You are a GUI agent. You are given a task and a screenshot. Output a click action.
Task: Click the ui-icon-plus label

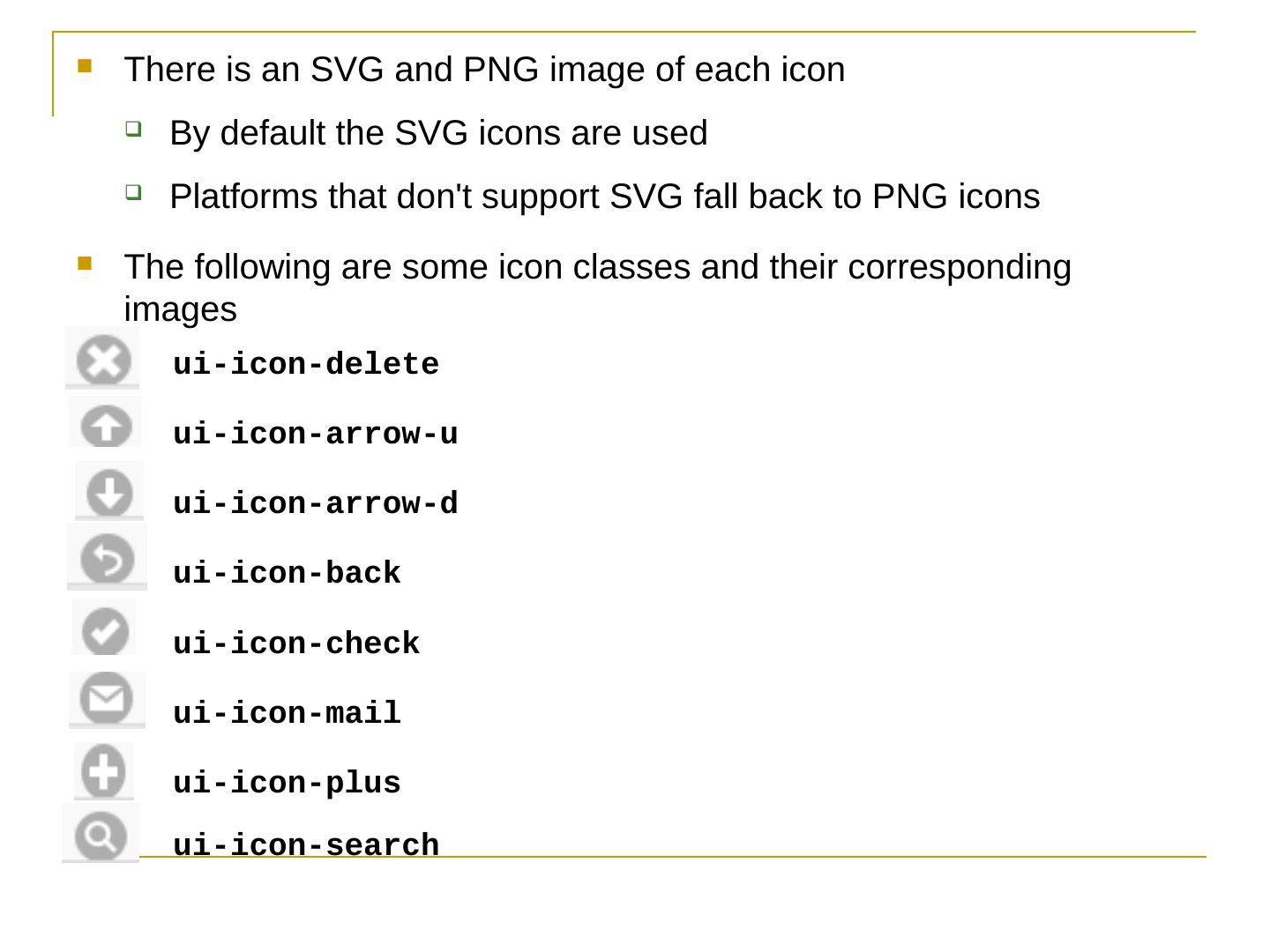click(x=287, y=783)
